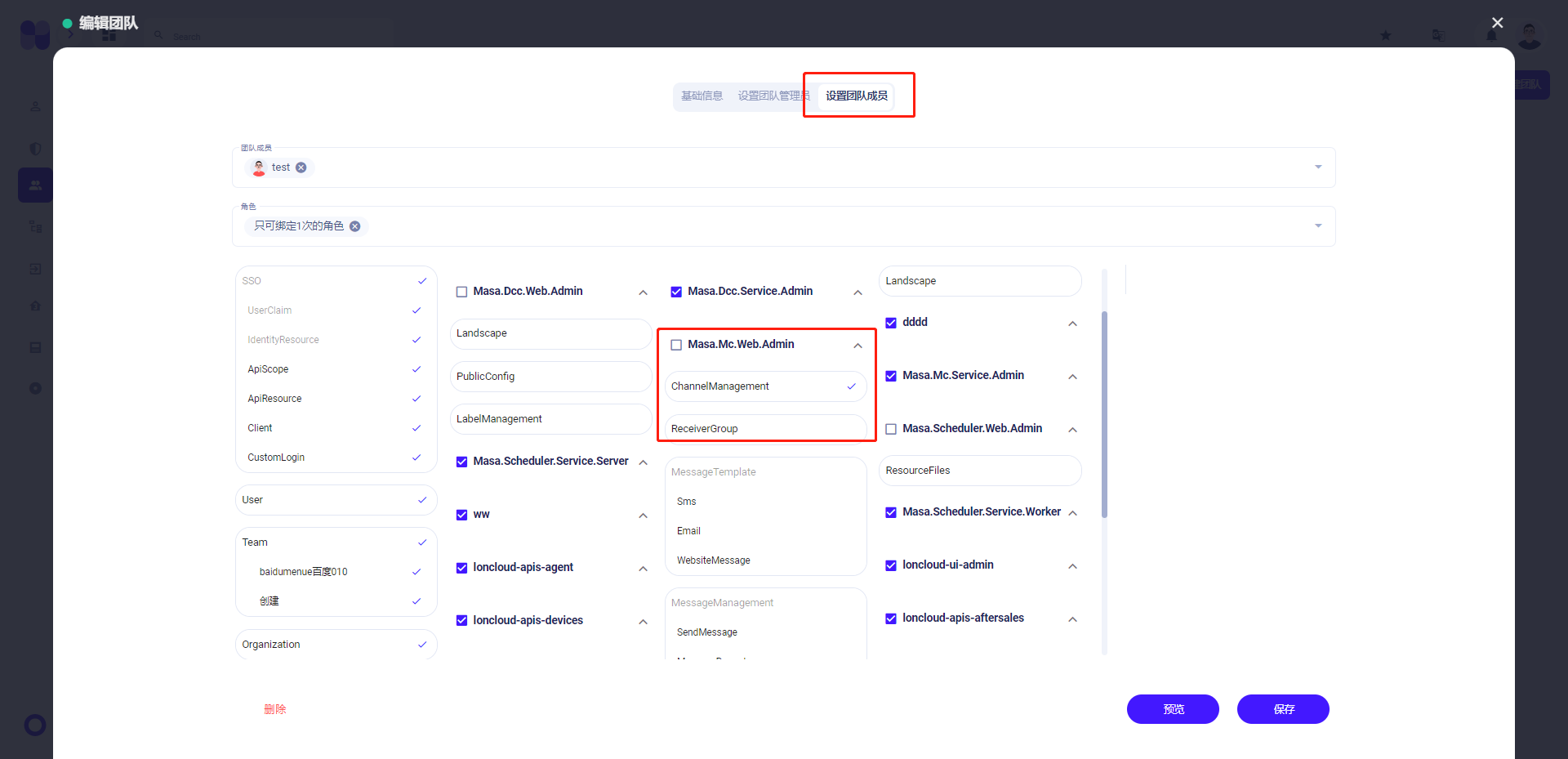The width and height of the screenshot is (1568, 759).
Task: Click the 保存 save button
Action: [1282, 709]
